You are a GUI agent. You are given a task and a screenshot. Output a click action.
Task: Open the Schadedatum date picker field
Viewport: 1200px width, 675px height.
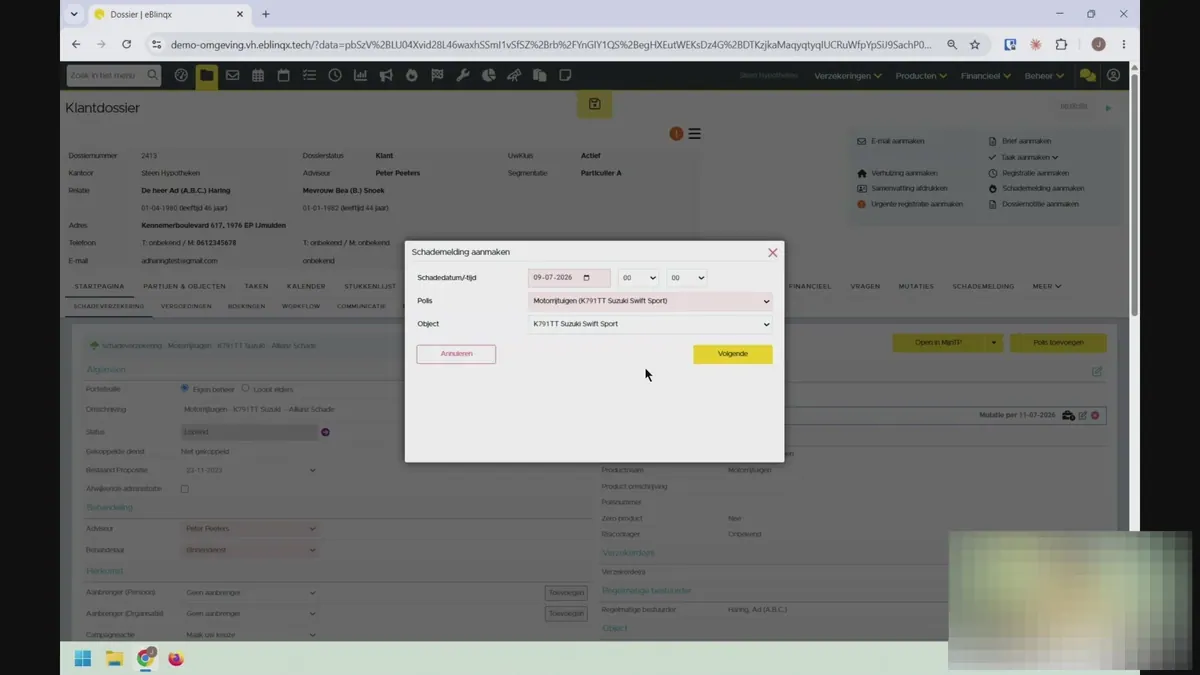pos(569,278)
